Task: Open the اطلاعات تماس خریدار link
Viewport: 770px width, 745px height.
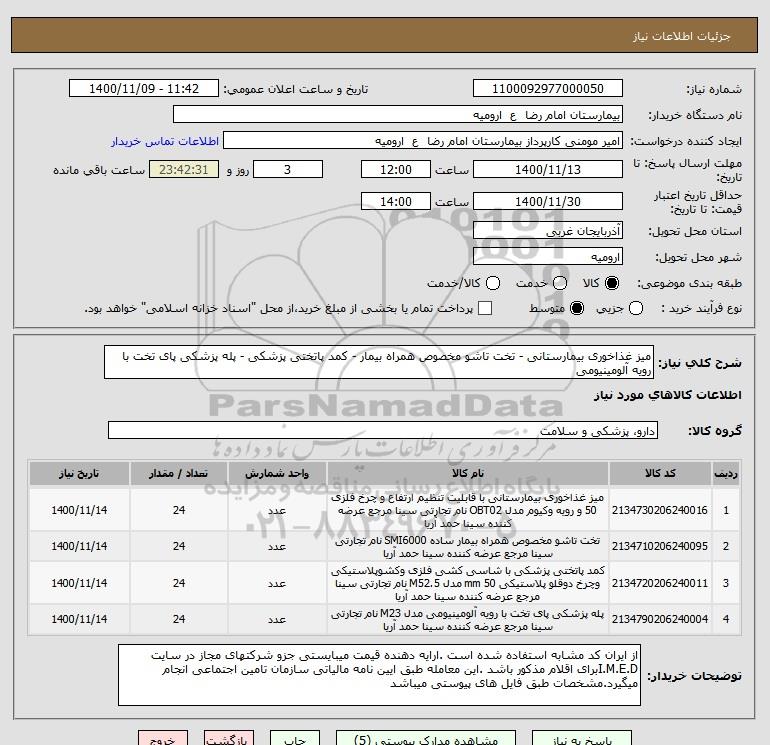Action: tap(165, 141)
